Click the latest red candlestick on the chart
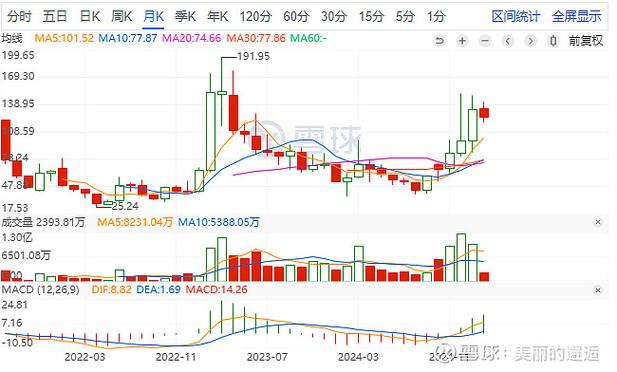The image size is (617, 372). (484, 113)
